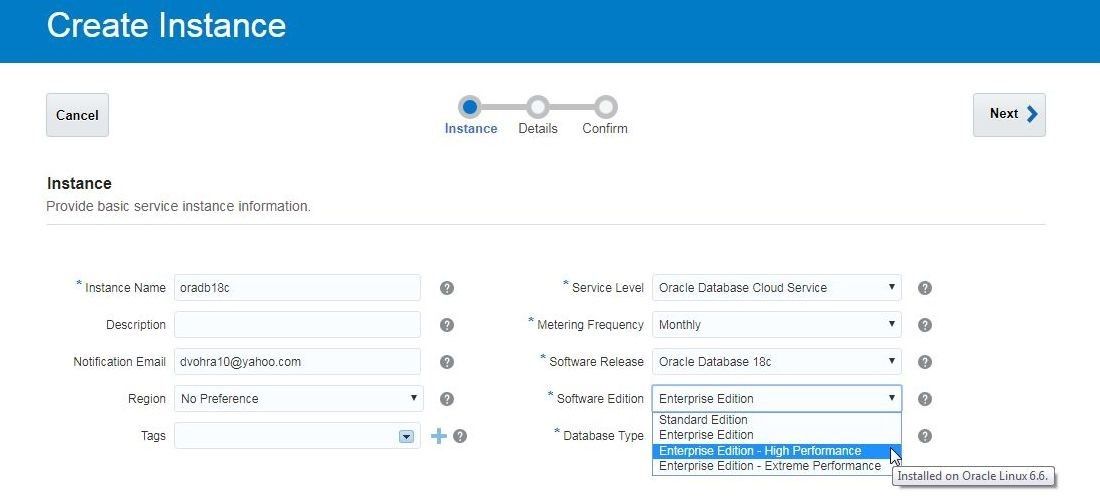Click the Instance section heading

[x=79, y=184]
